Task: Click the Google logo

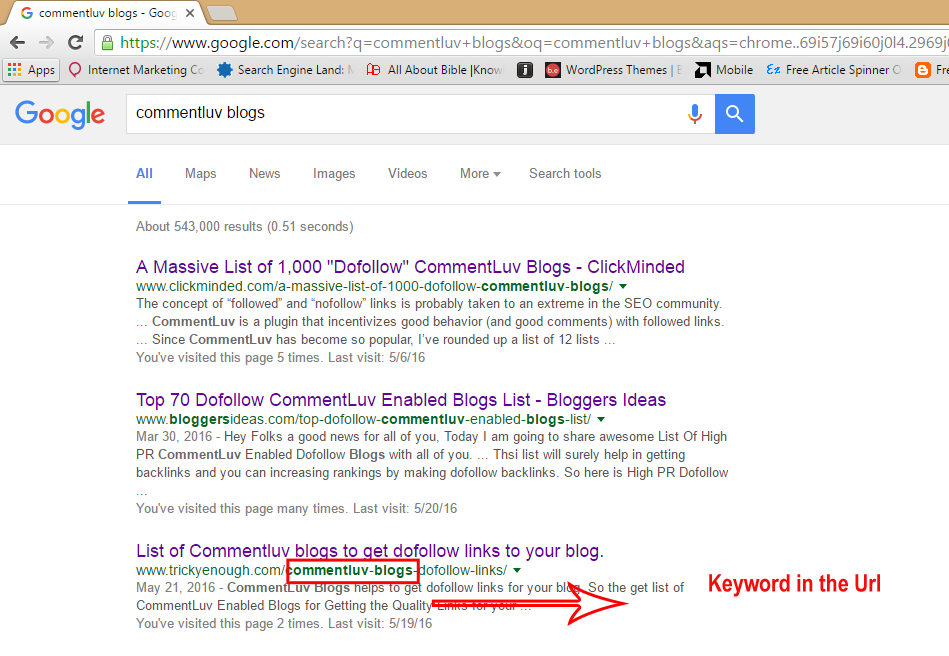Action: 60,114
